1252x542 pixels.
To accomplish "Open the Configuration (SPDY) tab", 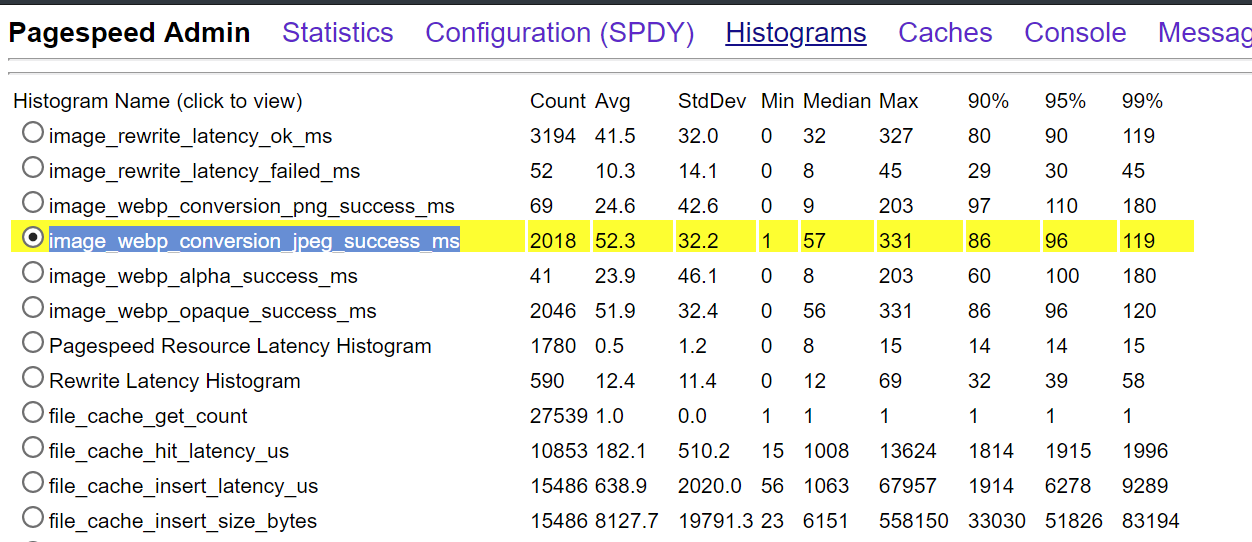I will coord(560,33).
